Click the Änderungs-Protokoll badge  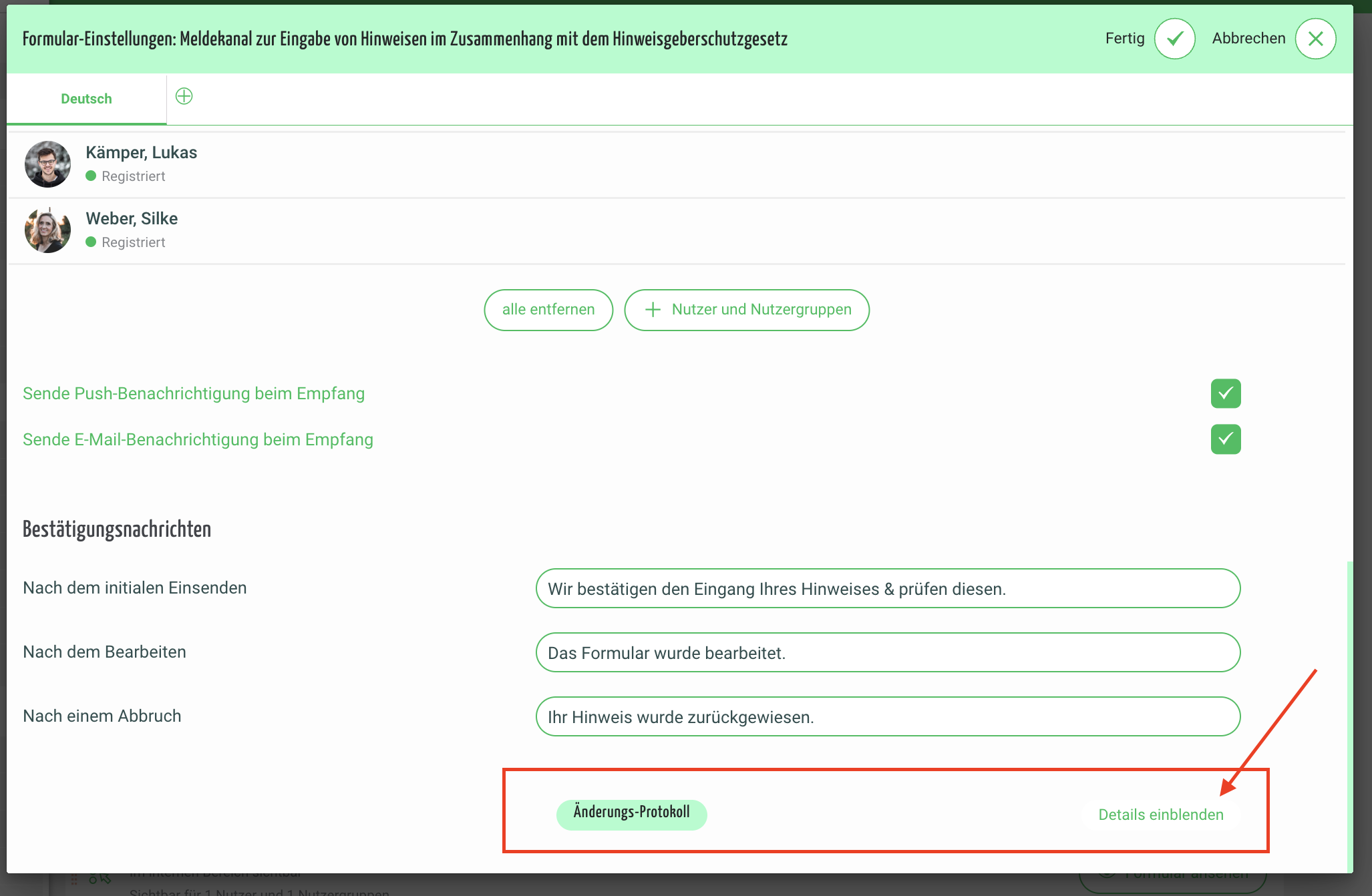pos(631,813)
